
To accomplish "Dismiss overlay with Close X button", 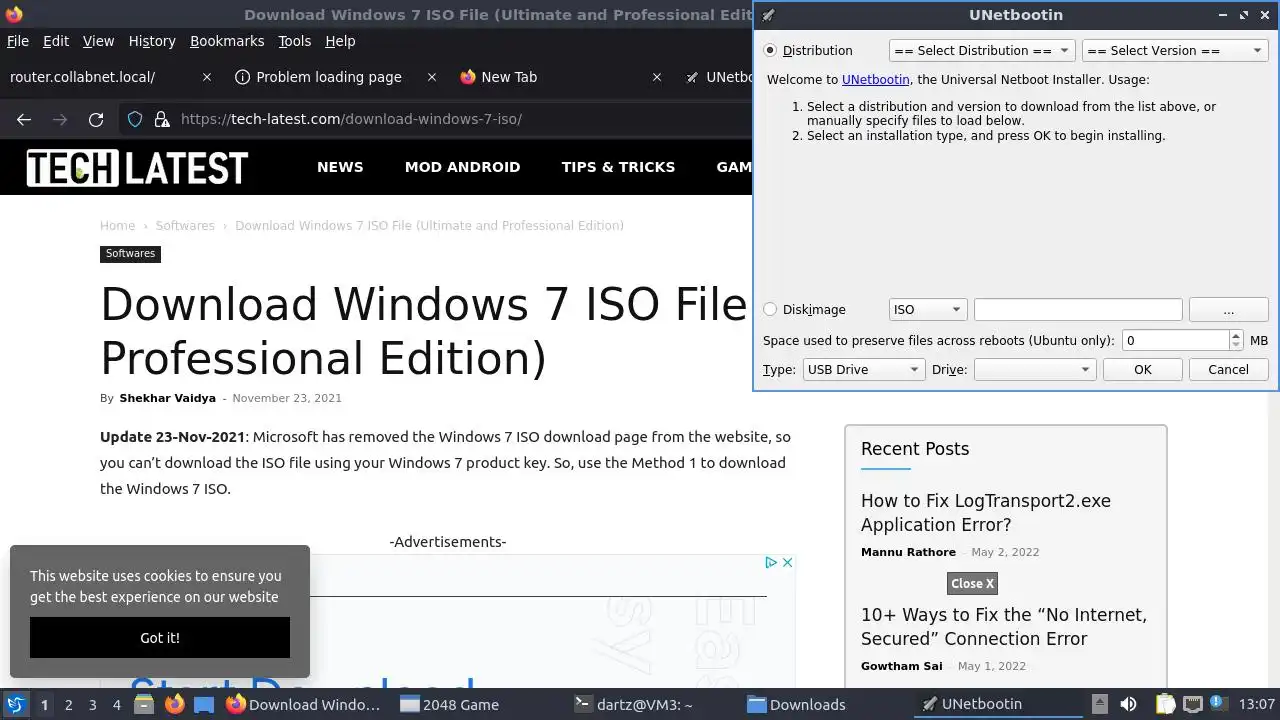I will coord(972,583).
